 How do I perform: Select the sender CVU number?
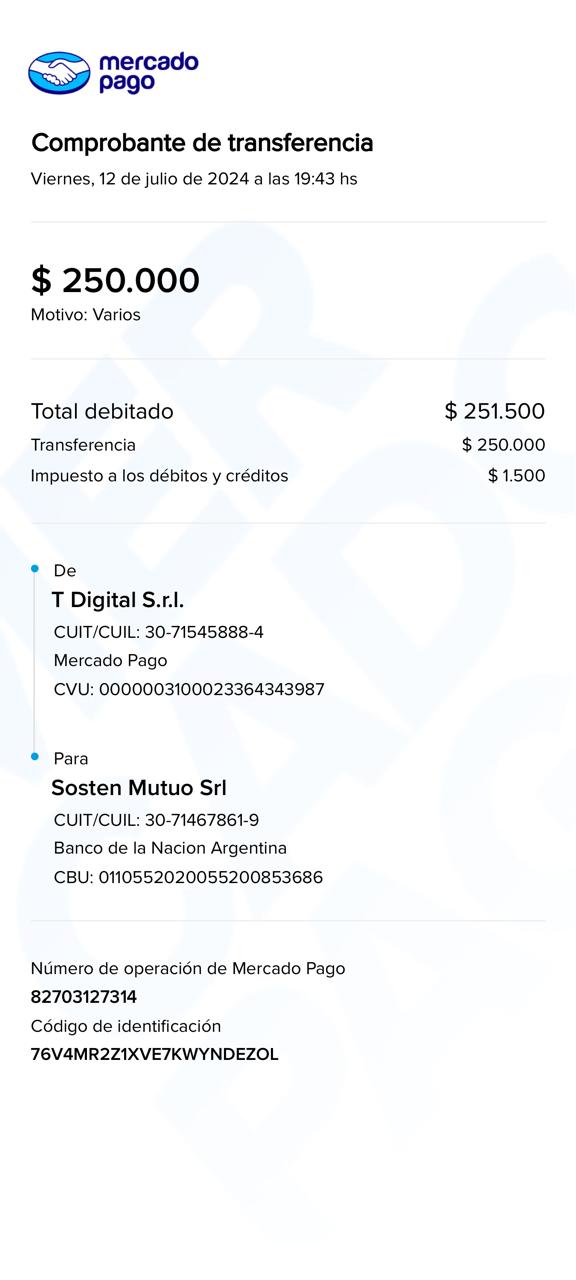189,690
